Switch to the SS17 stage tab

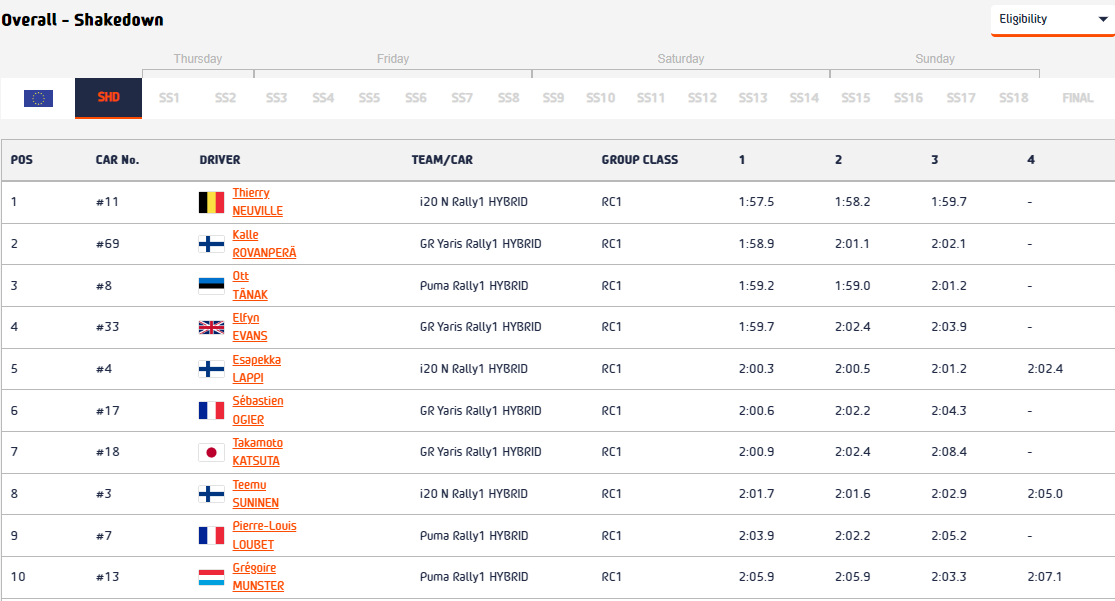961,98
